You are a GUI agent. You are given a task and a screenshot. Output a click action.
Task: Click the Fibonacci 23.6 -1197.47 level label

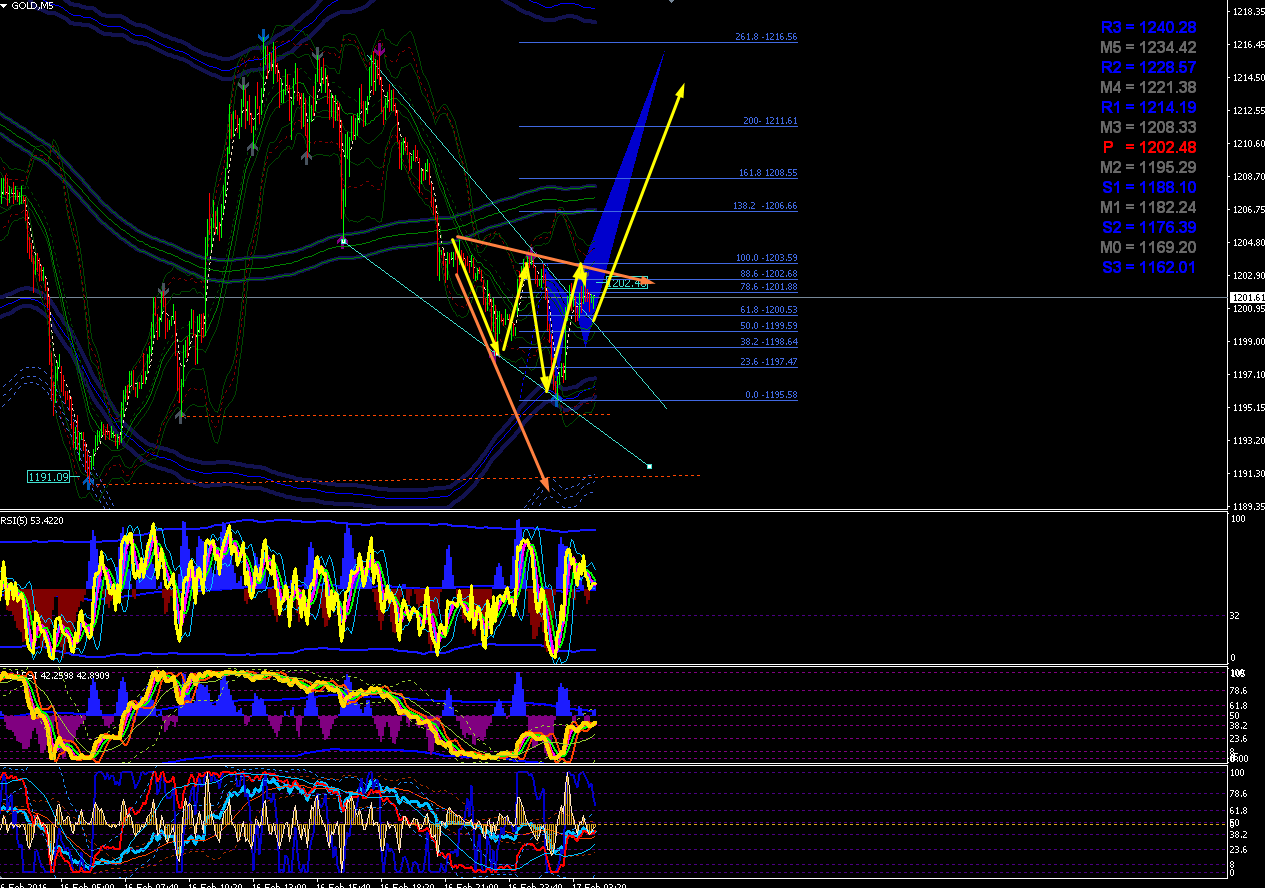768,362
